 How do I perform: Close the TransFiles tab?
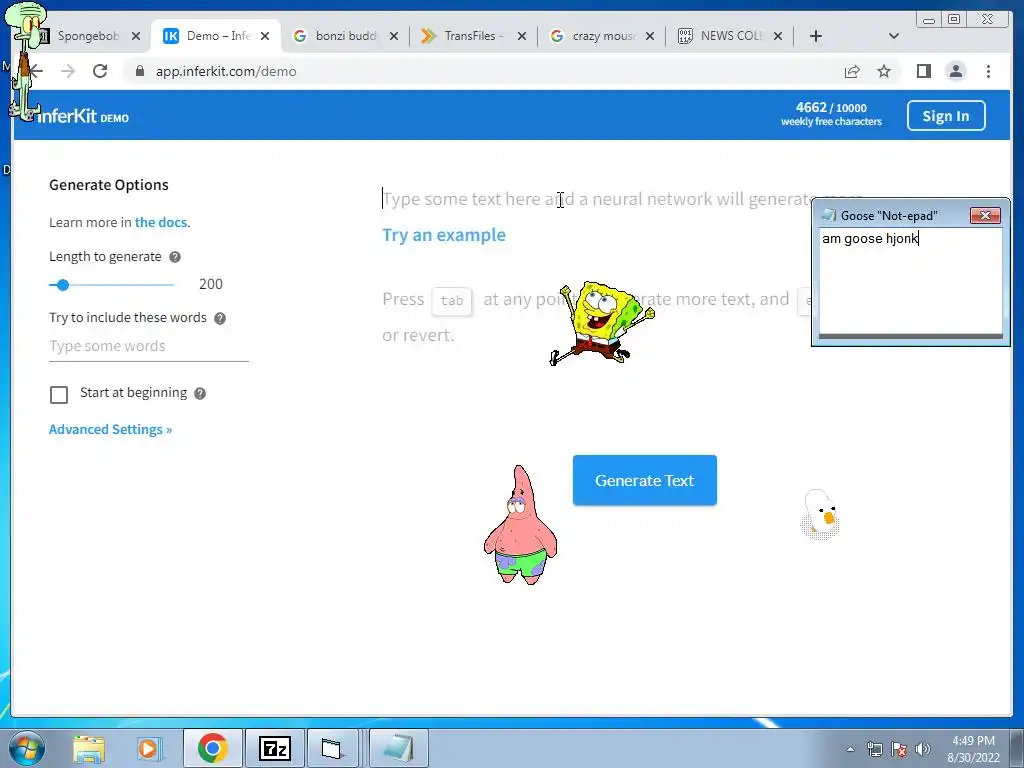click(x=522, y=36)
